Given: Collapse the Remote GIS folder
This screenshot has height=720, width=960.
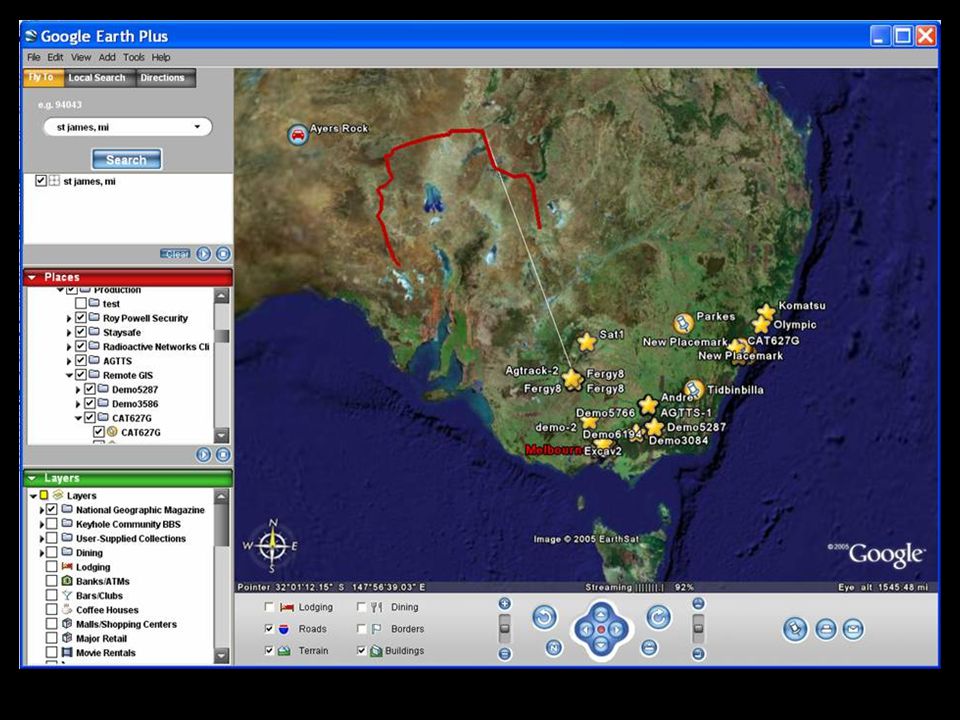Looking at the screenshot, I should click(69, 375).
